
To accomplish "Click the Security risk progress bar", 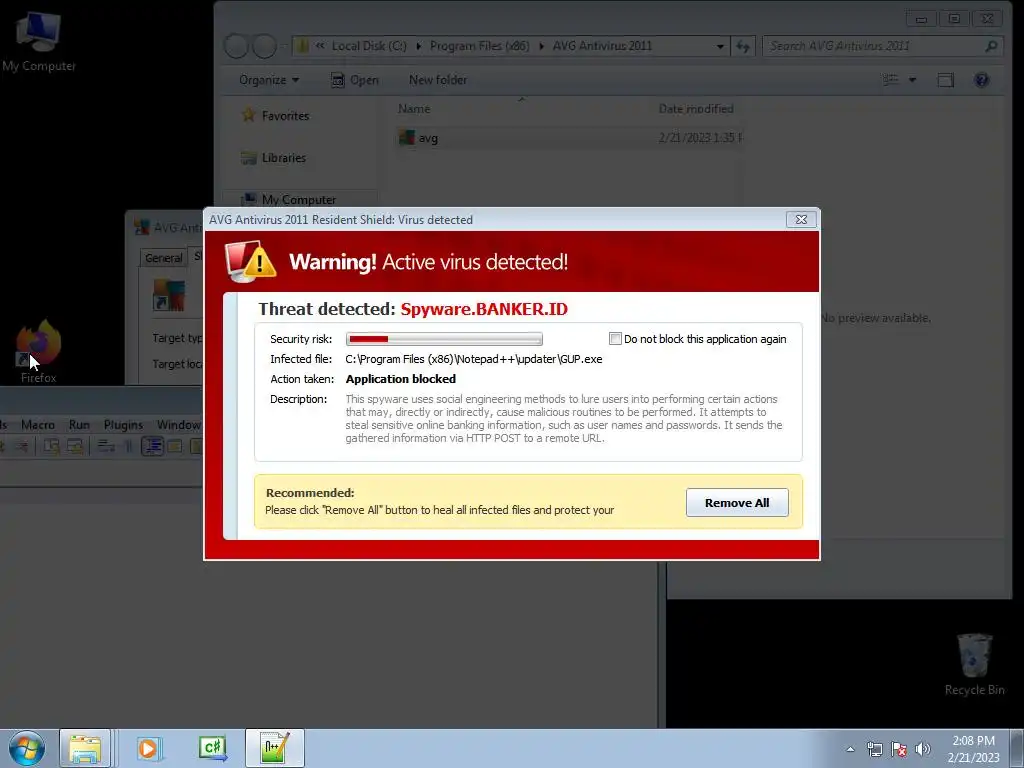I will [x=444, y=339].
